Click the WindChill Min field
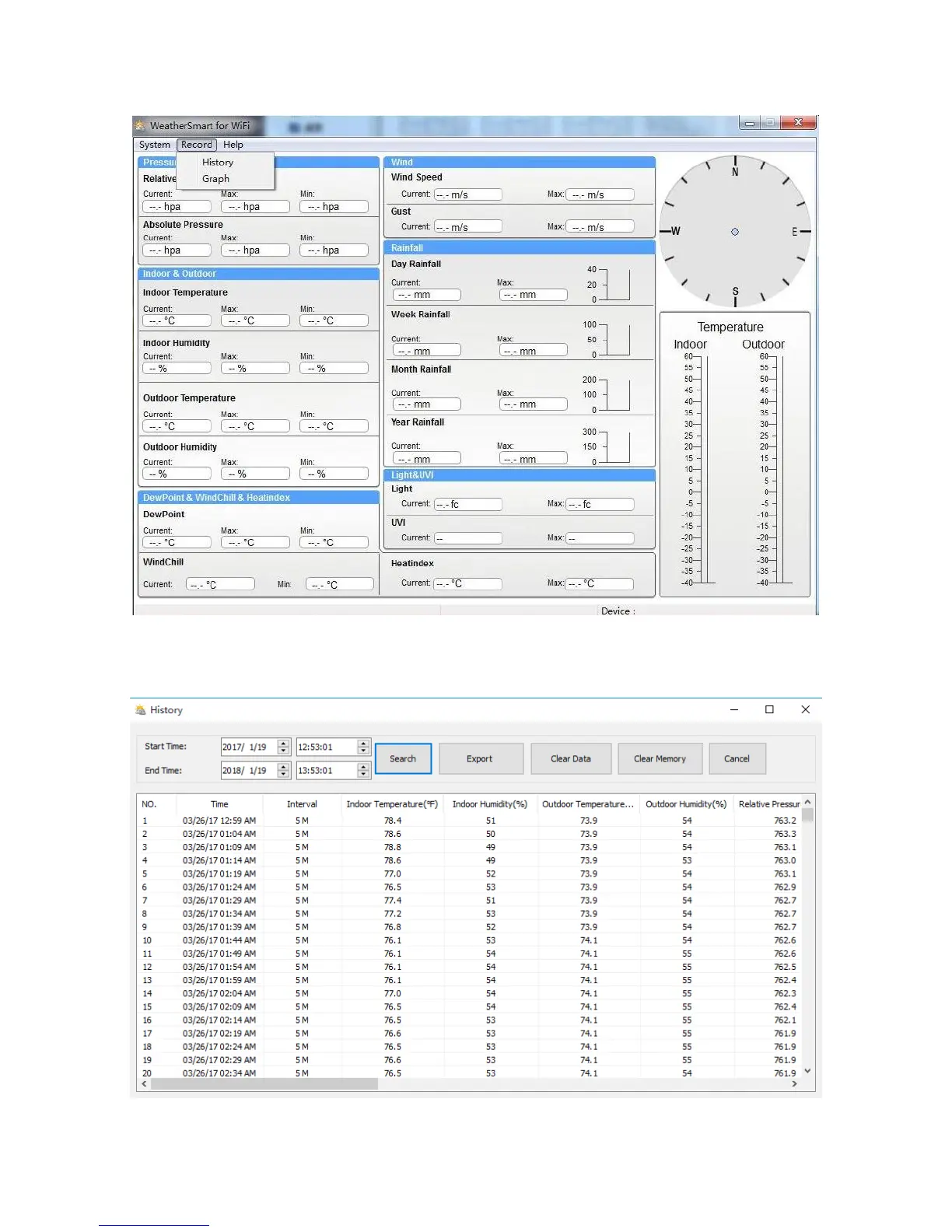The image size is (952, 1232). 340,584
